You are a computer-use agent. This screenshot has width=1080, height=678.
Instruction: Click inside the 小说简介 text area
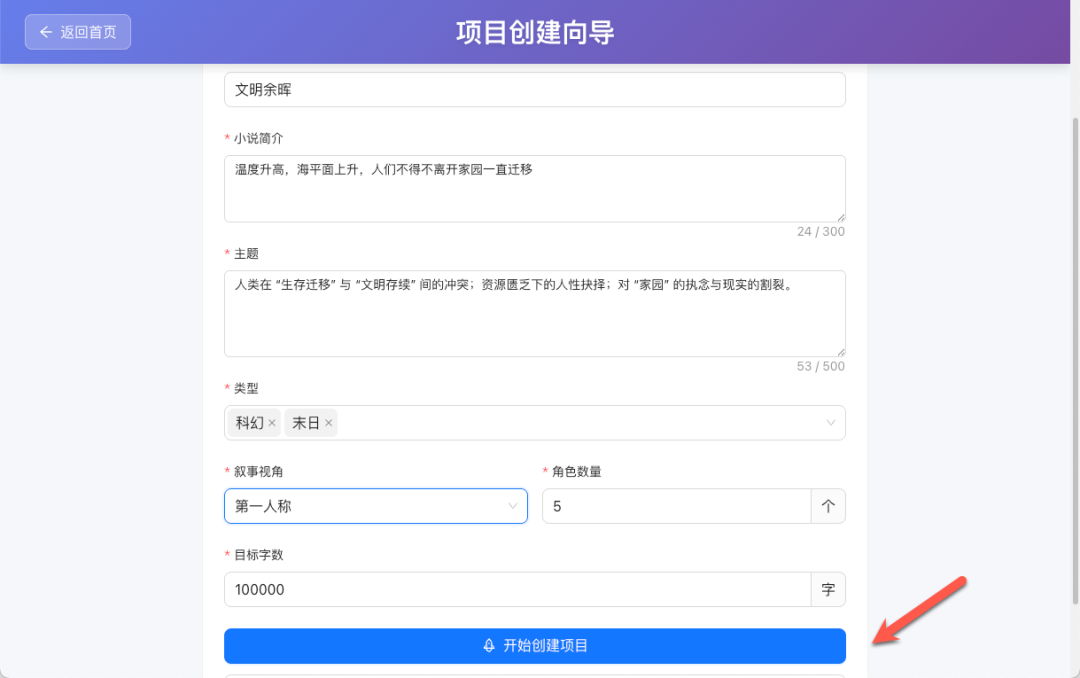pyautogui.click(x=534, y=188)
